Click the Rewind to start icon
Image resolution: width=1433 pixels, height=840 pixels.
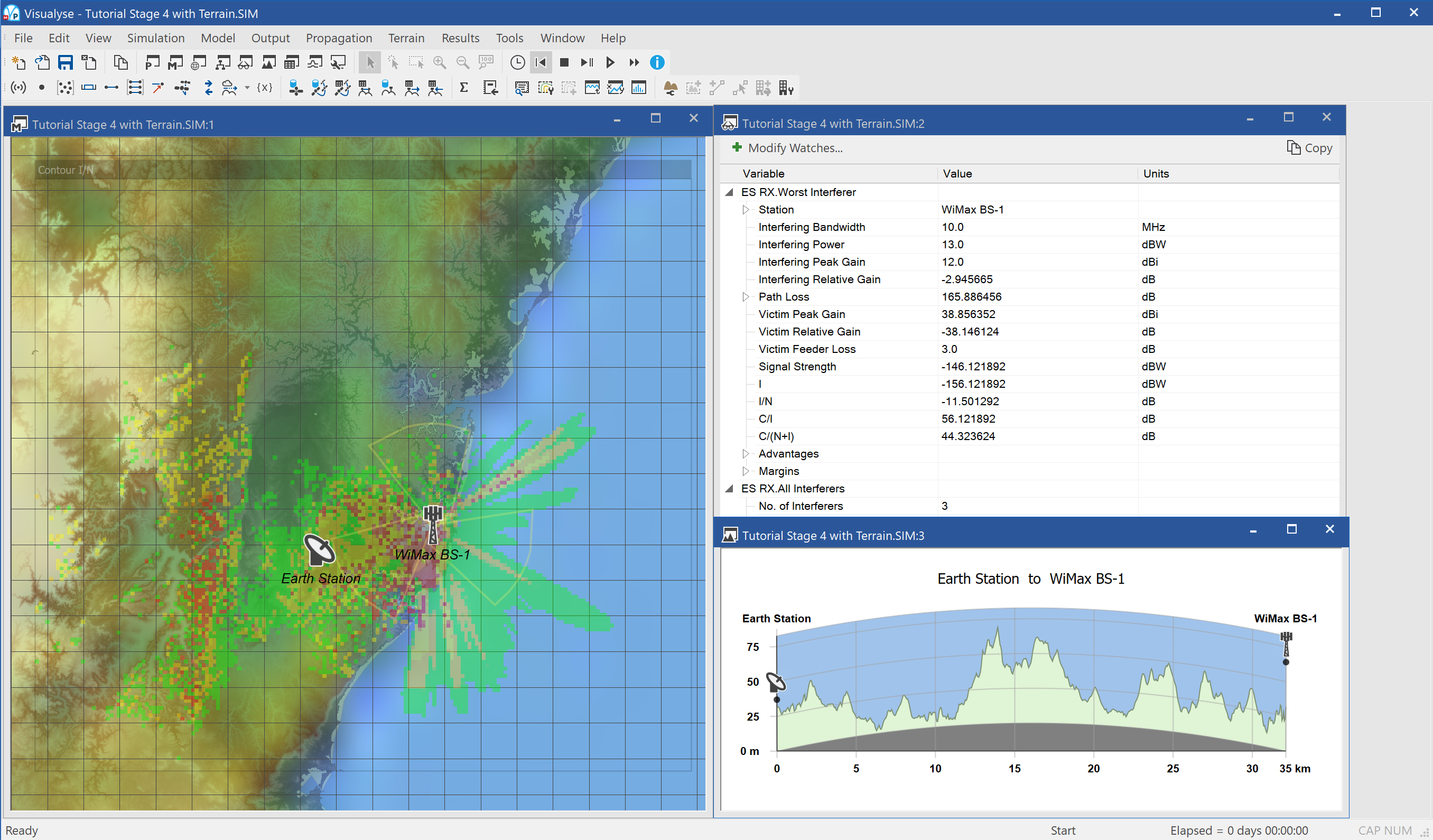pos(541,62)
